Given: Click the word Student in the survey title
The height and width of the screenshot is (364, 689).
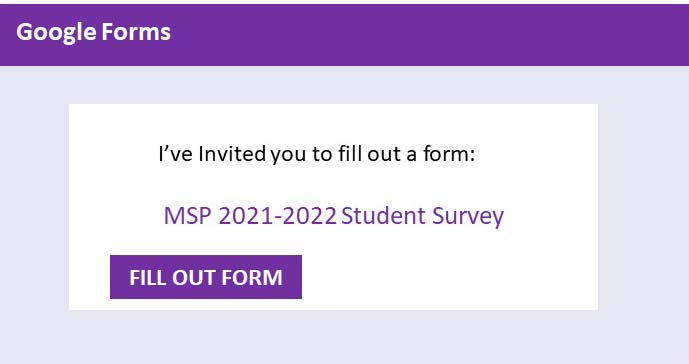Looking at the screenshot, I should coord(383,216).
